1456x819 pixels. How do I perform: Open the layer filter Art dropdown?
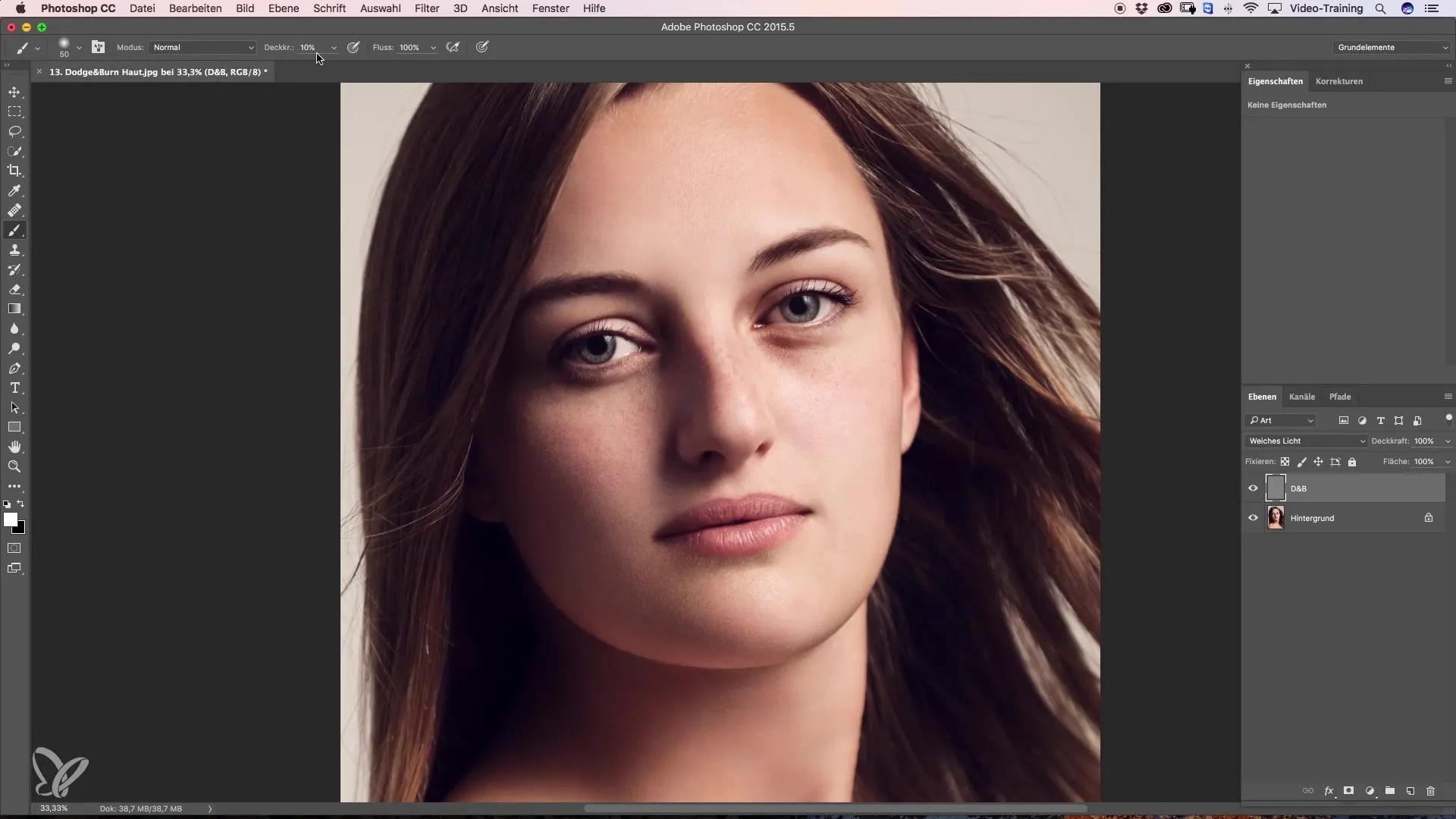pos(1281,420)
